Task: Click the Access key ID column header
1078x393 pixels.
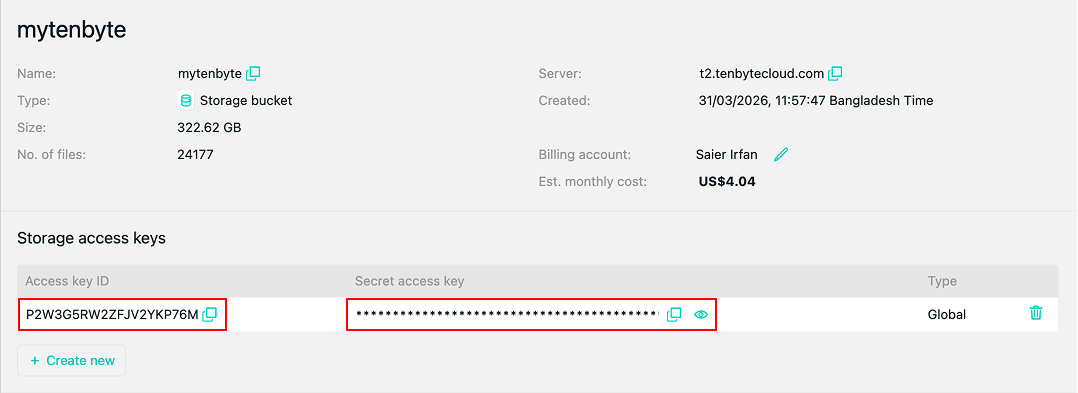Action: (x=67, y=281)
